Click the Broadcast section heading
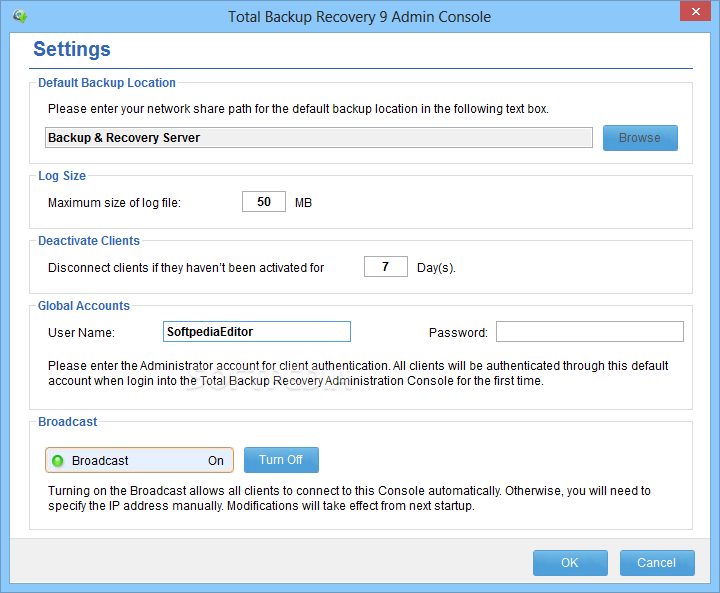The height and width of the screenshot is (593, 720). click(x=68, y=422)
